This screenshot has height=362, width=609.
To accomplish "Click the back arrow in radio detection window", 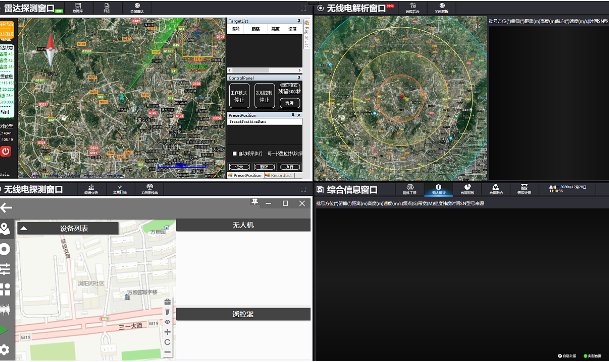I will pyautogui.click(x=6, y=208).
